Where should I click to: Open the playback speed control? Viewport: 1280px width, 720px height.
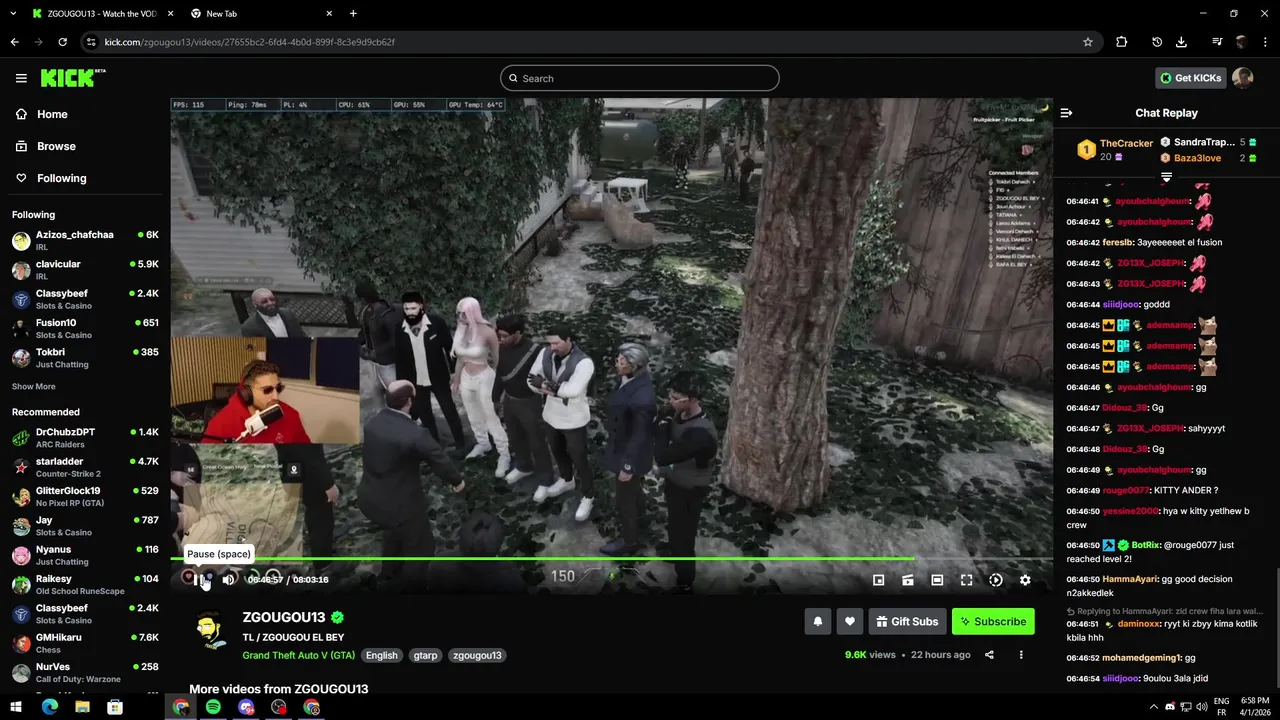coord(996,580)
